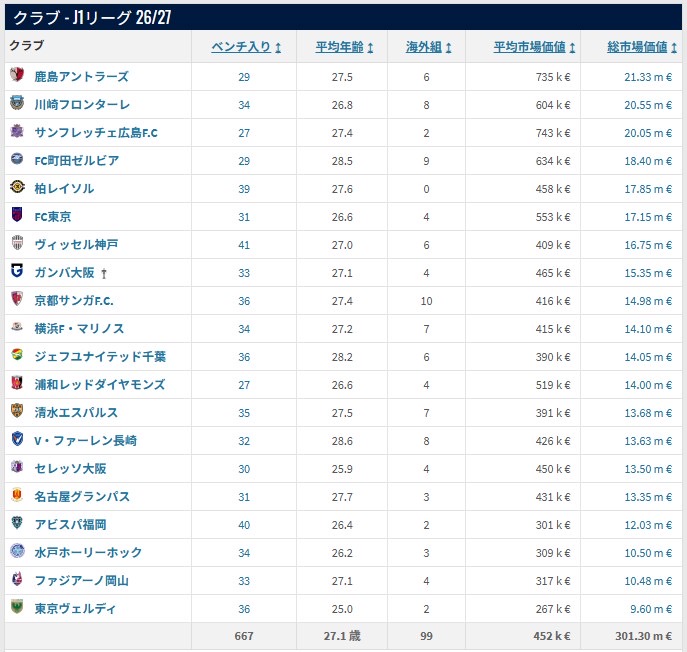Click the ファジアーノ岡山 club crest icon

click(17, 578)
